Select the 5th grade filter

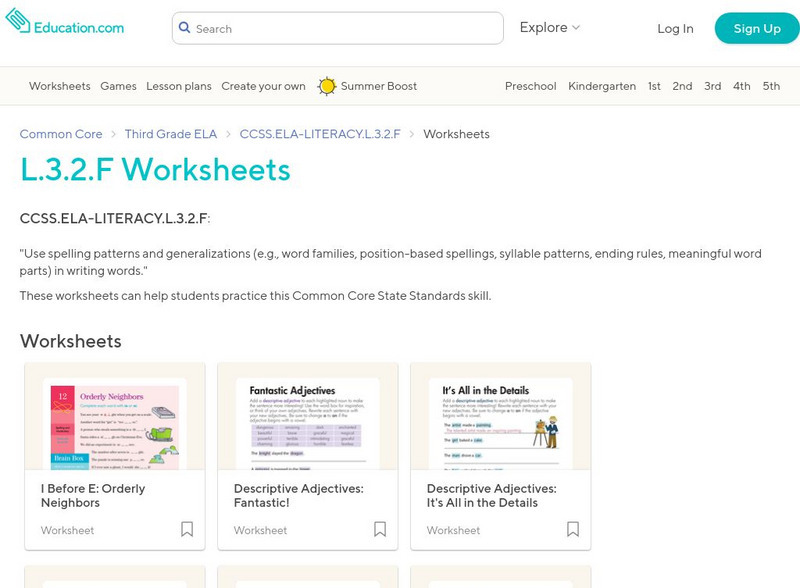pyautogui.click(x=771, y=86)
